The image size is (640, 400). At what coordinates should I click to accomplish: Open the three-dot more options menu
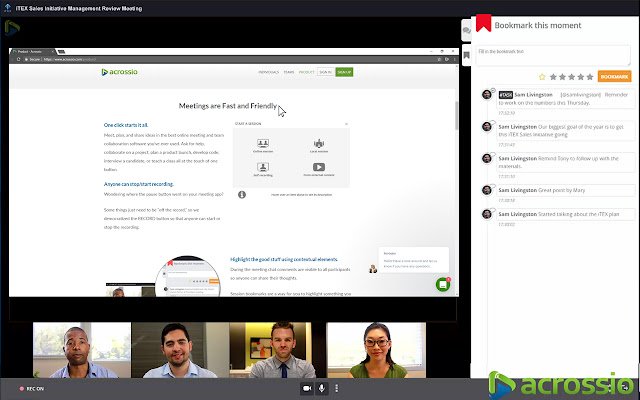pyautogui.click(x=336, y=388)
